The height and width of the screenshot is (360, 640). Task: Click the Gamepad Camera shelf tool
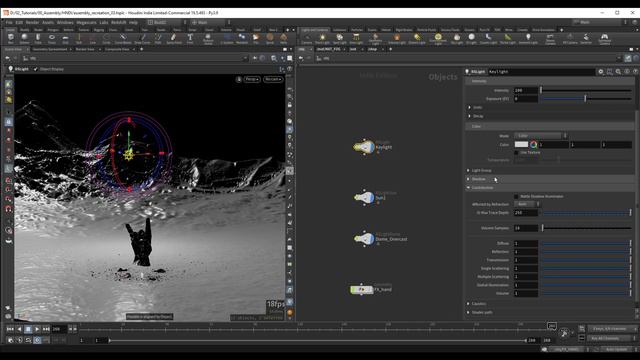tap(604, 39)
